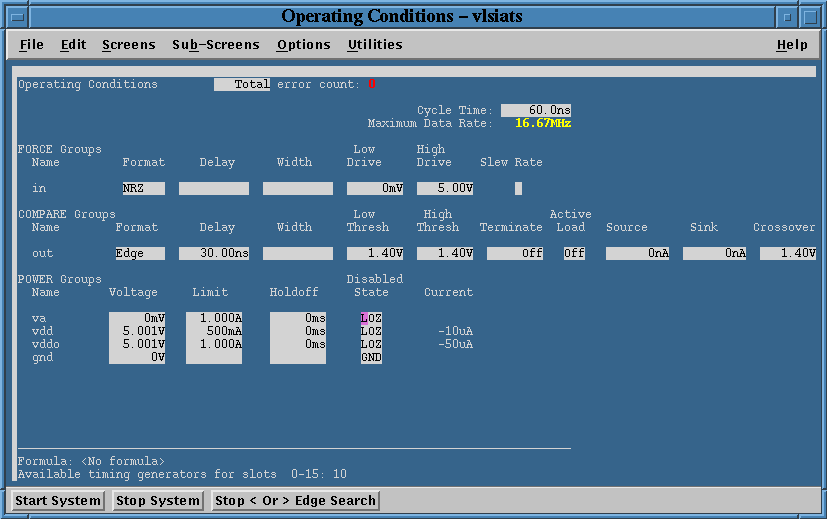Edit the Source 0nA field

point(637,253)
